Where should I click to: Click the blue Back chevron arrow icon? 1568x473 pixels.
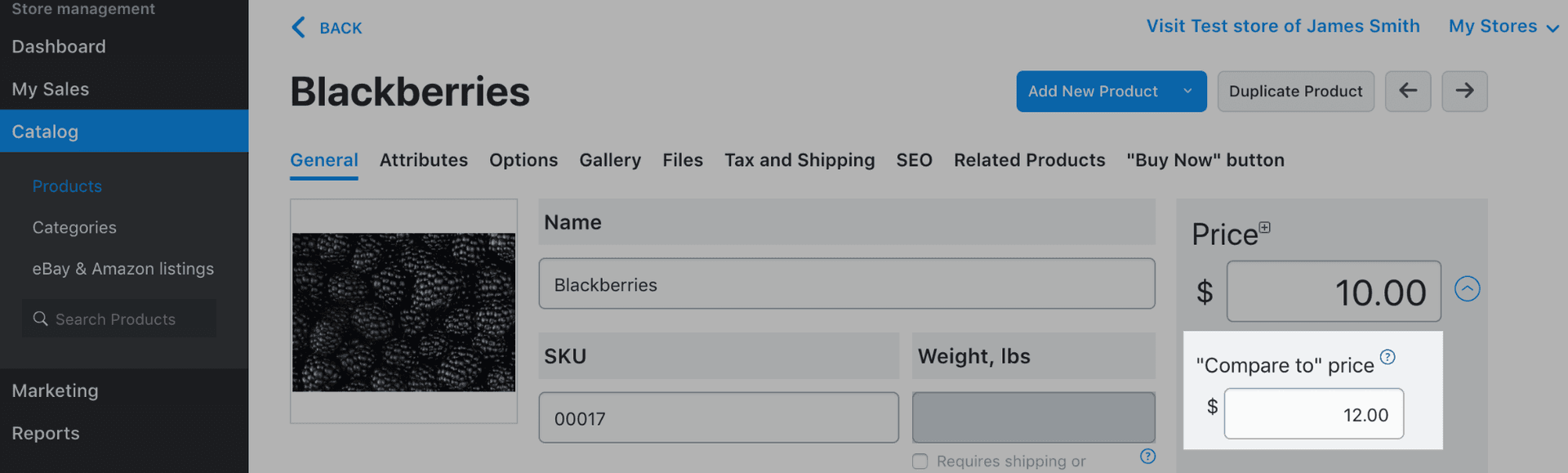(x=299, y=28)
